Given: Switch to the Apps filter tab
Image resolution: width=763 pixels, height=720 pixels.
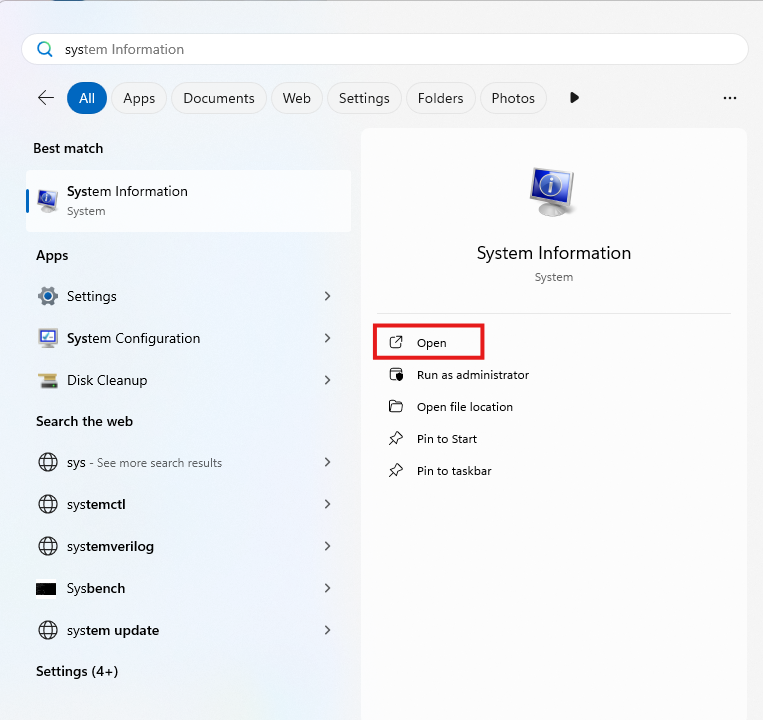Looking at the screenshot, I should (x=139, y=98).
